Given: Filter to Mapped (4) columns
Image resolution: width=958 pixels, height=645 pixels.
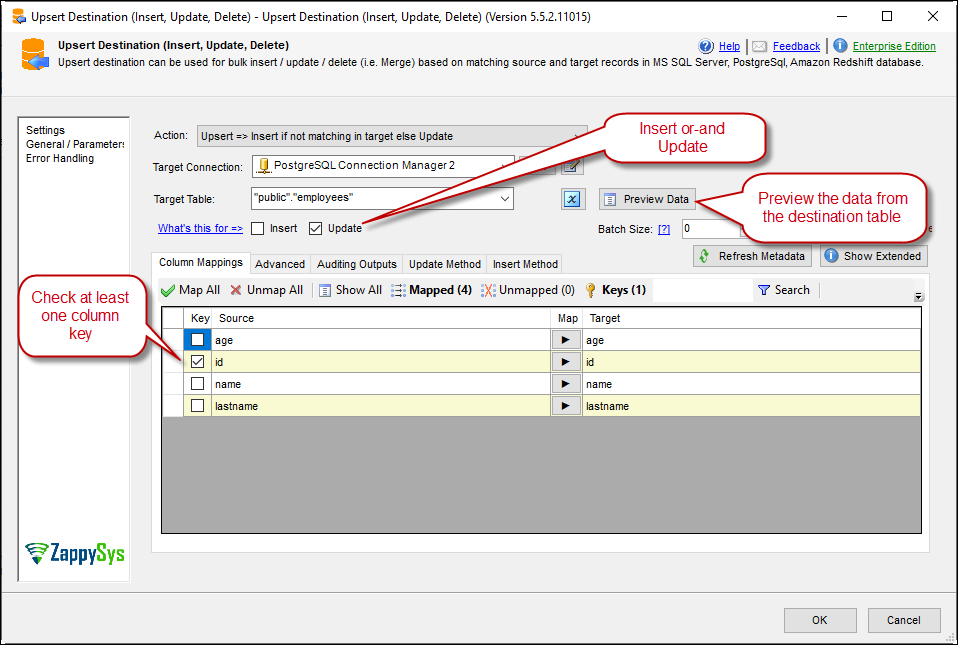Looking at the screenshot, I should [x=431, y=290].
